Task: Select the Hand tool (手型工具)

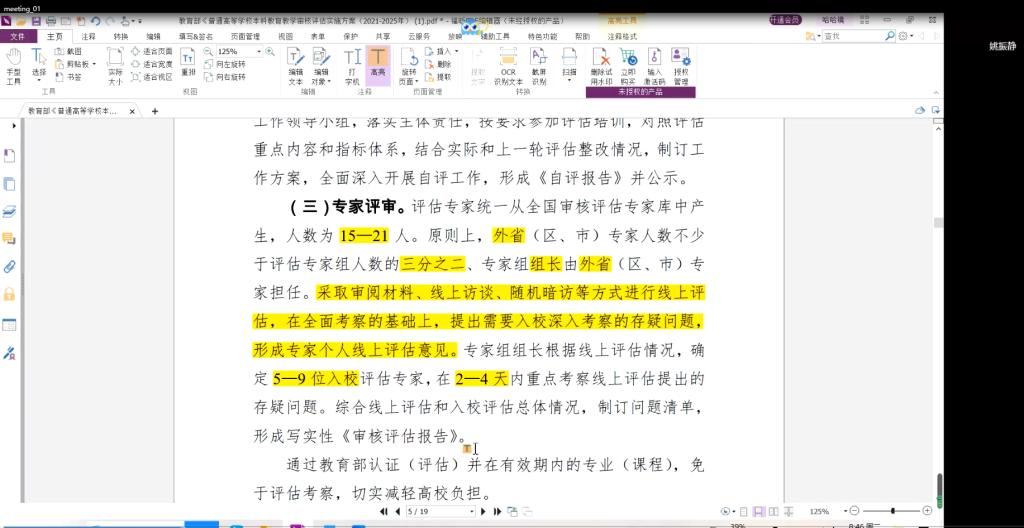Action: [x=13, y=65]
